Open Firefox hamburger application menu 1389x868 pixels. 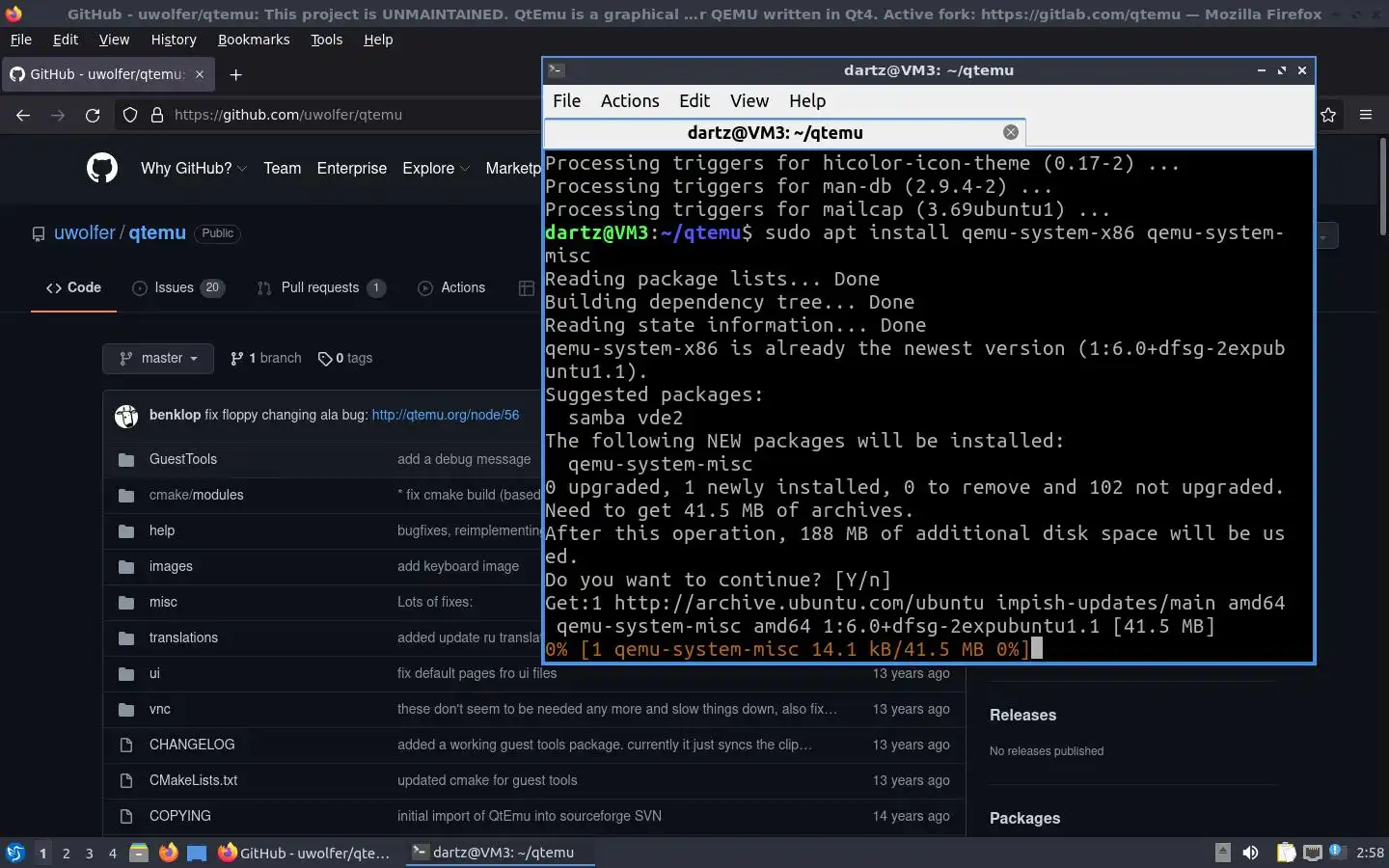point(1366,115)
